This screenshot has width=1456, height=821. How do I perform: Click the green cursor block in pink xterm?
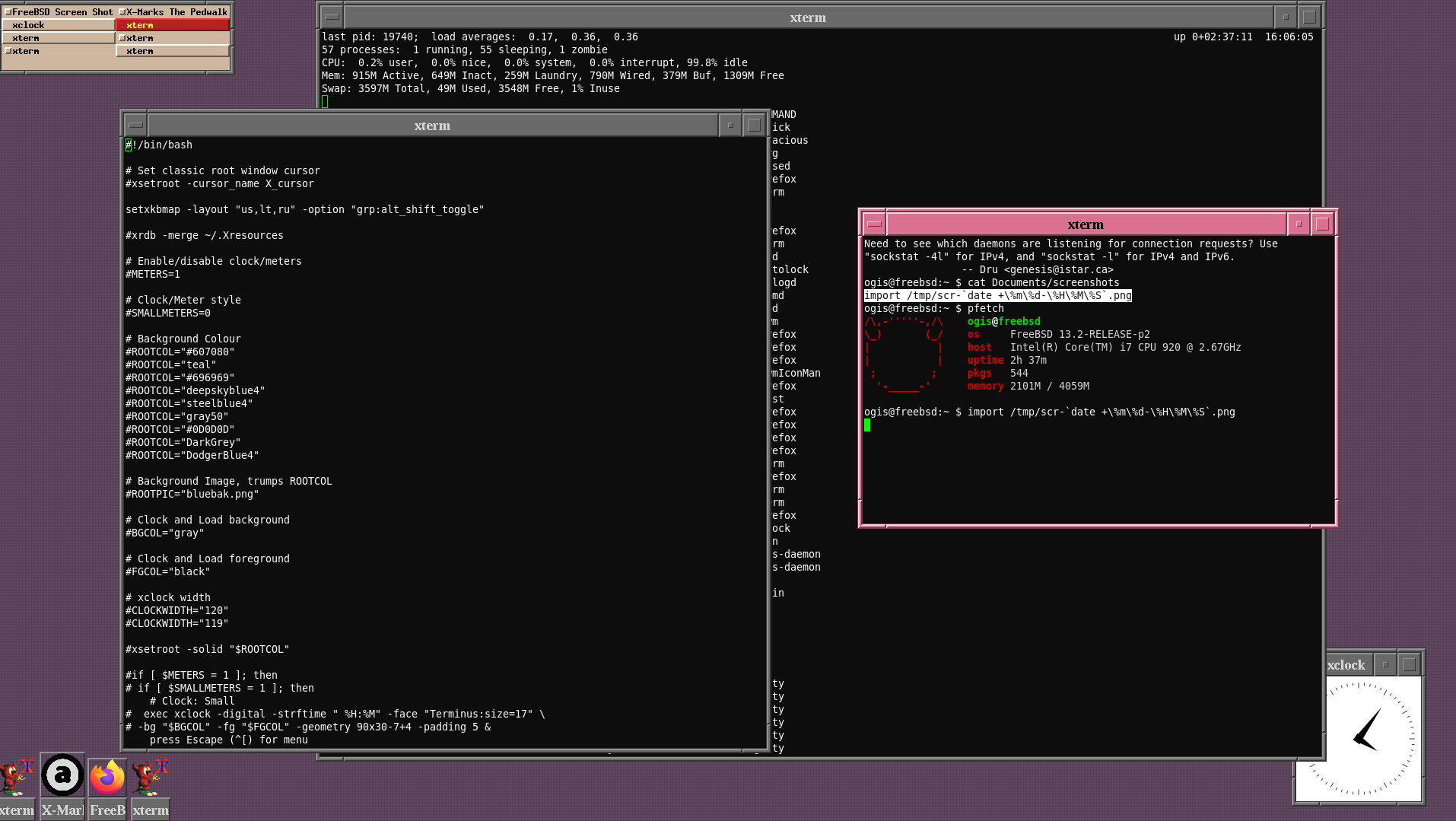pyautogui.click(x=867, y=425)
